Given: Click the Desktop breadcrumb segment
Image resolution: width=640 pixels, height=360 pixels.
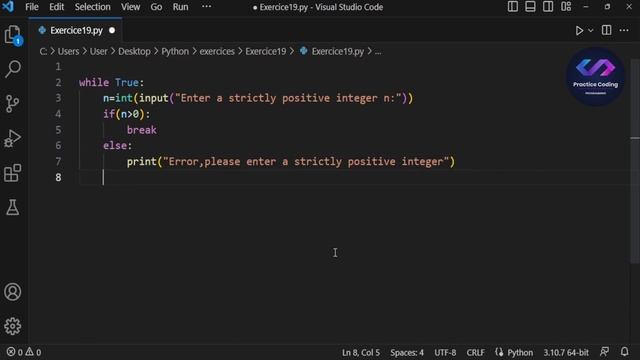Looking at the screenshot, I should click(134, 51).
